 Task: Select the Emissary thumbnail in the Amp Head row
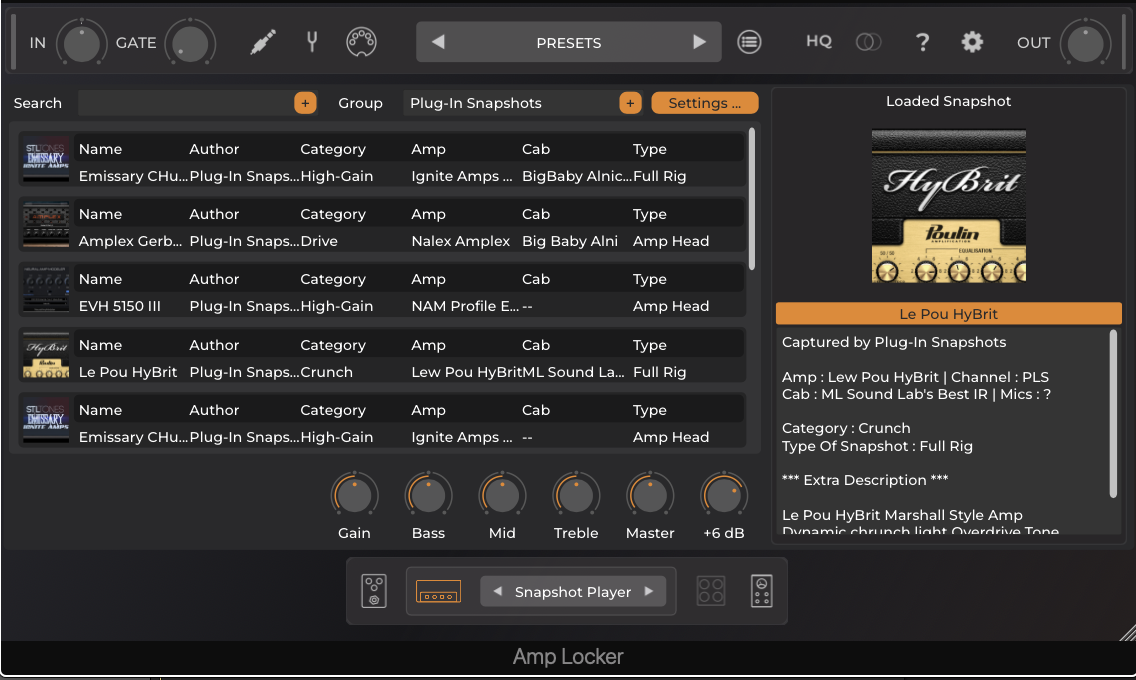46,421
